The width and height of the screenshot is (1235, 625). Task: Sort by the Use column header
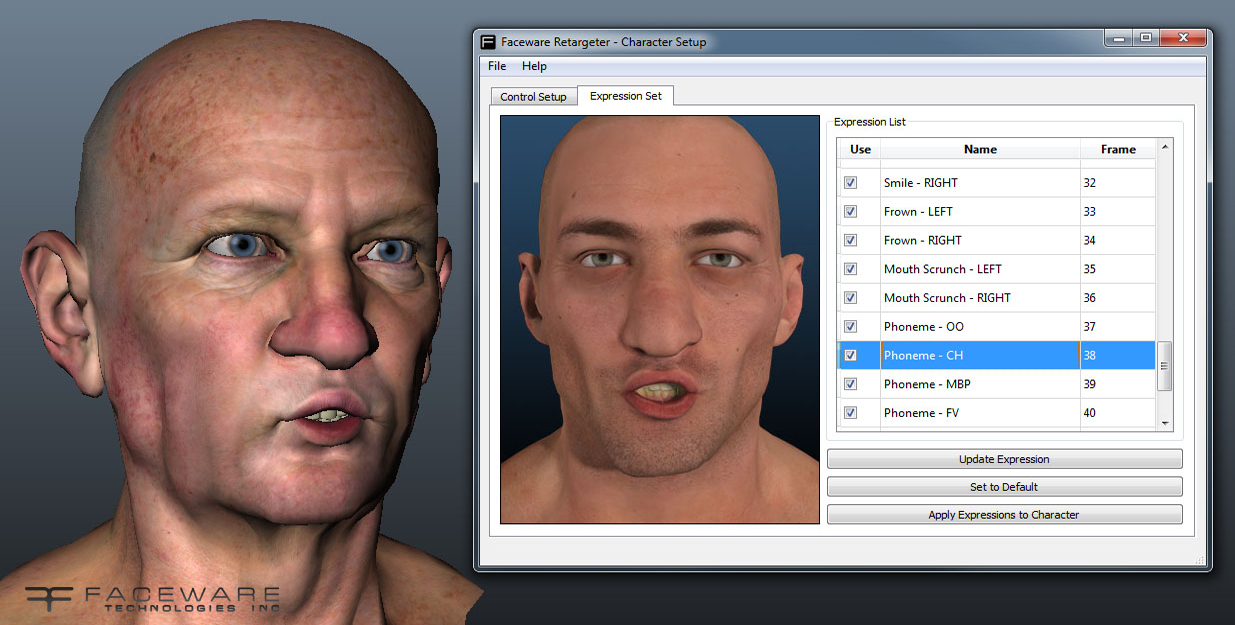(860, 149)
